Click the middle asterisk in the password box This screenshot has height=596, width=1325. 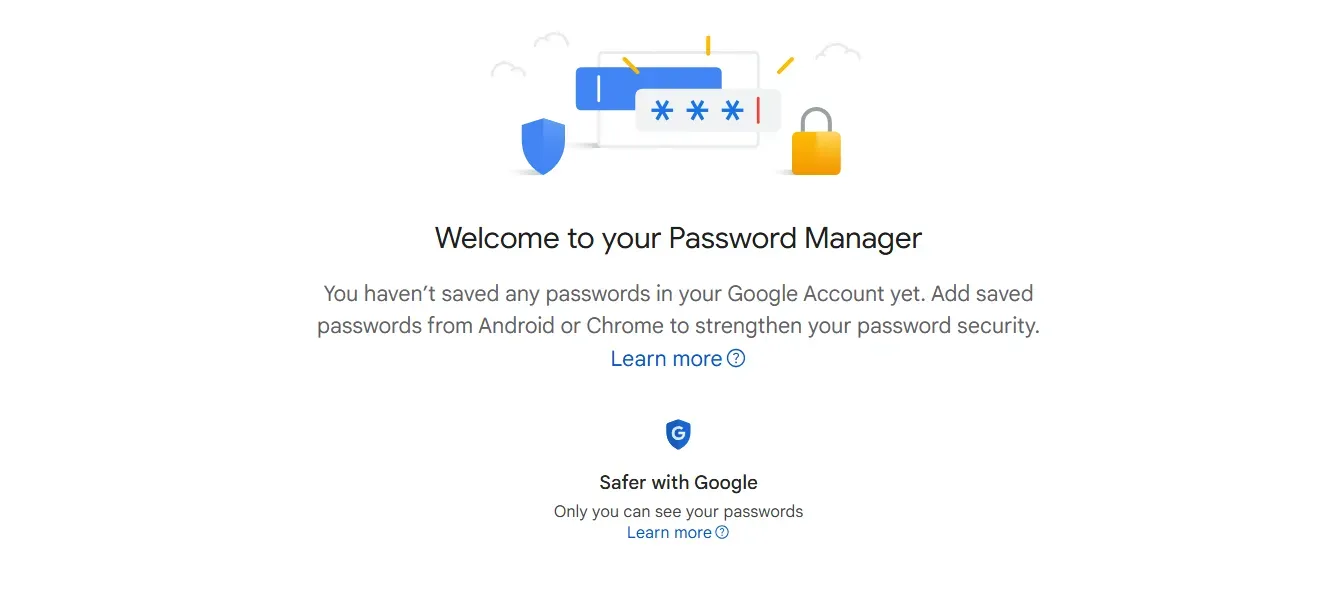pos(697,110)
